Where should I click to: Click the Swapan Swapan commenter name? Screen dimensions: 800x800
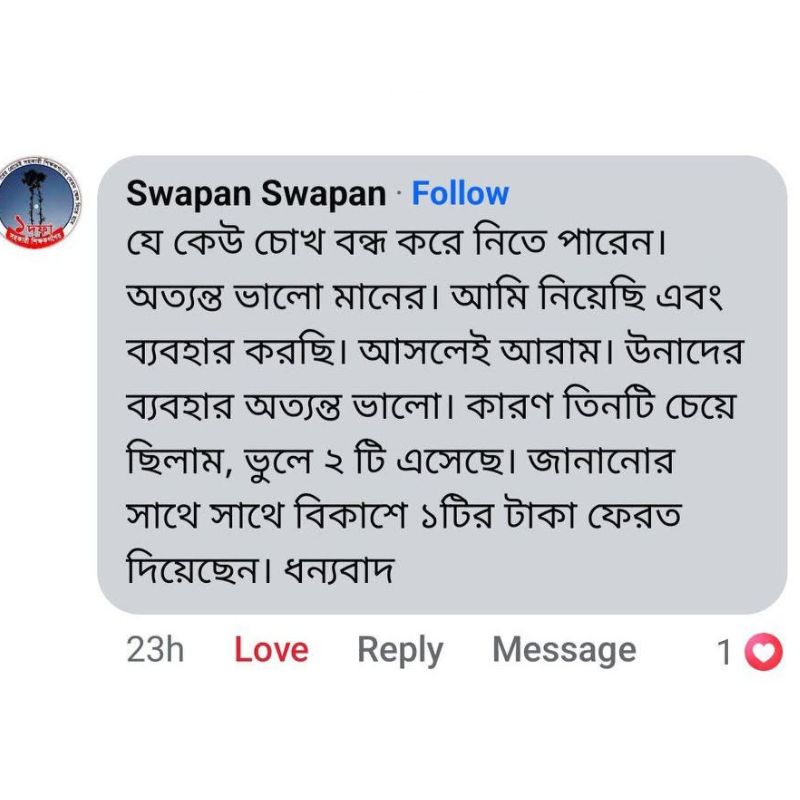pyautogui.click(x=256, y=194)
